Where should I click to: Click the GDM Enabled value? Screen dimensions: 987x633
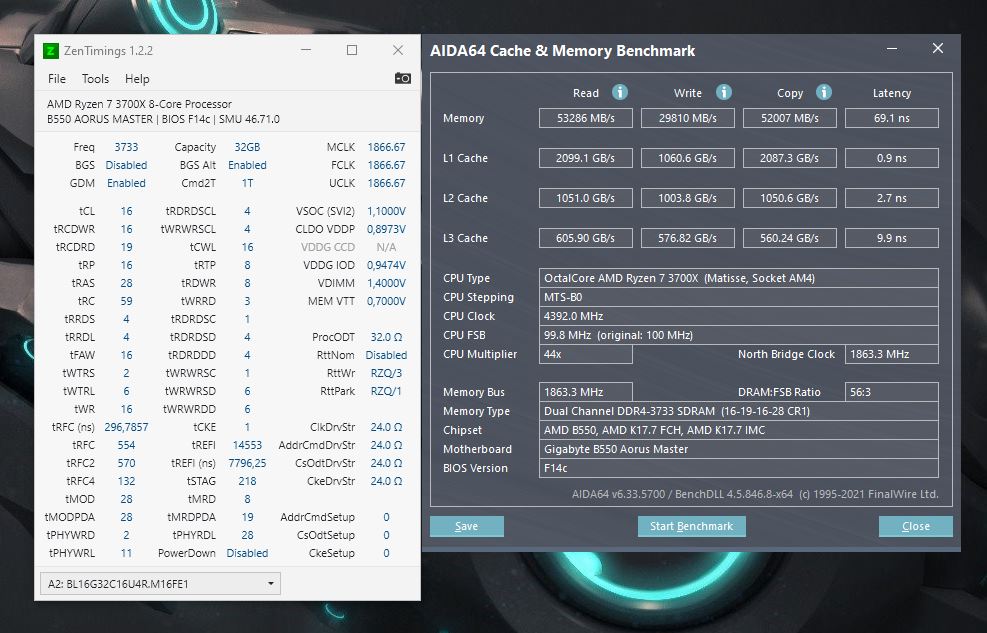[x=126, y=183]
